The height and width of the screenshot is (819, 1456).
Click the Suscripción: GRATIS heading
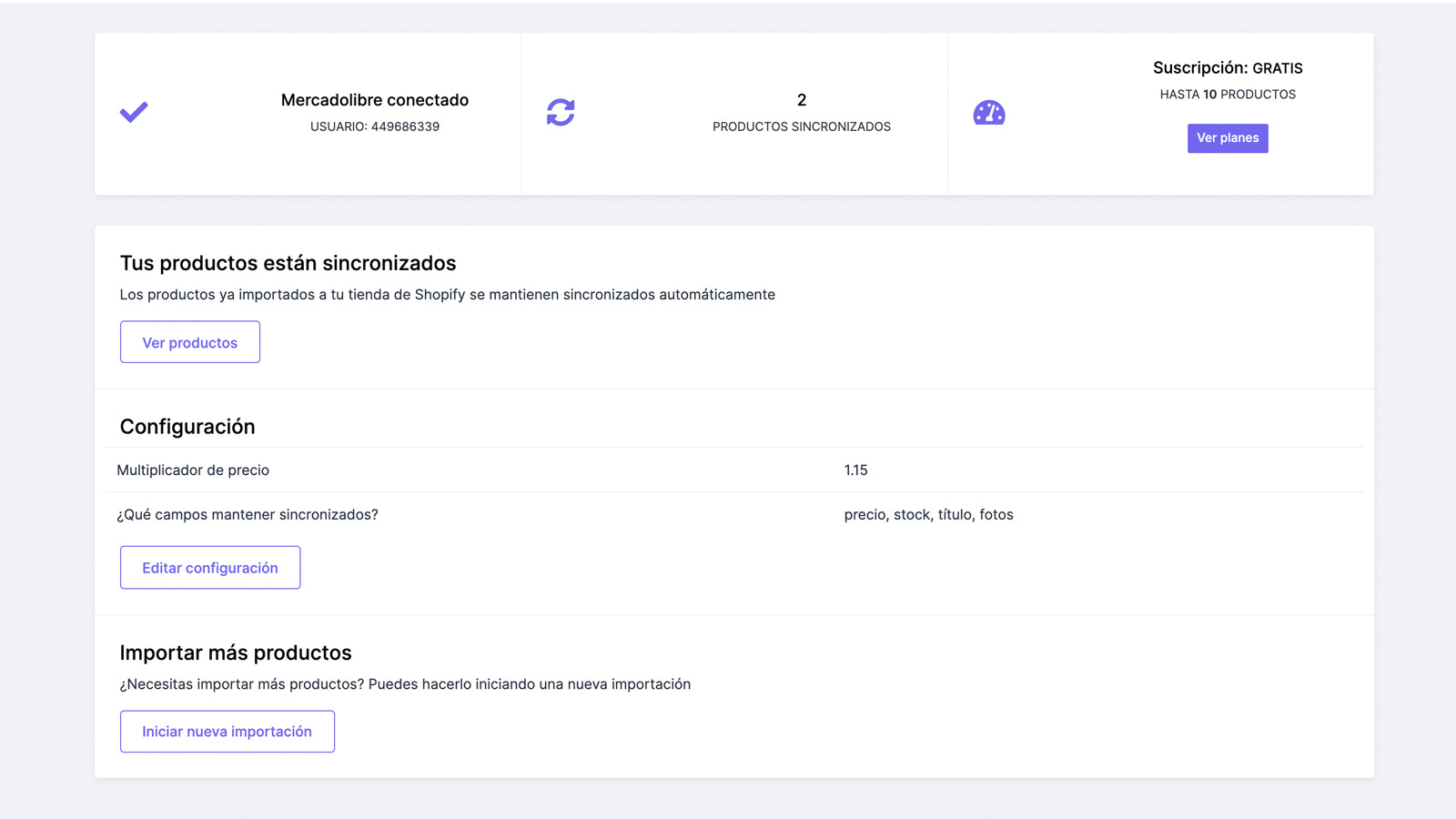(1228, 68)
